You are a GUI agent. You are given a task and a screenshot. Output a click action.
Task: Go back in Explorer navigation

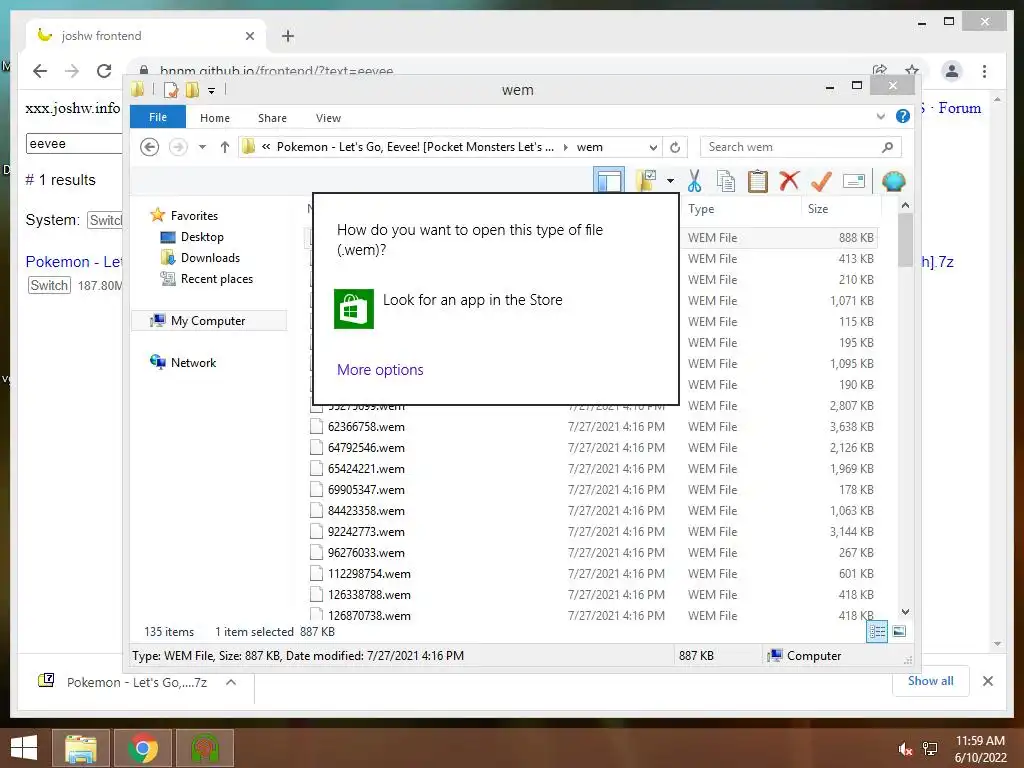point(150,147)
